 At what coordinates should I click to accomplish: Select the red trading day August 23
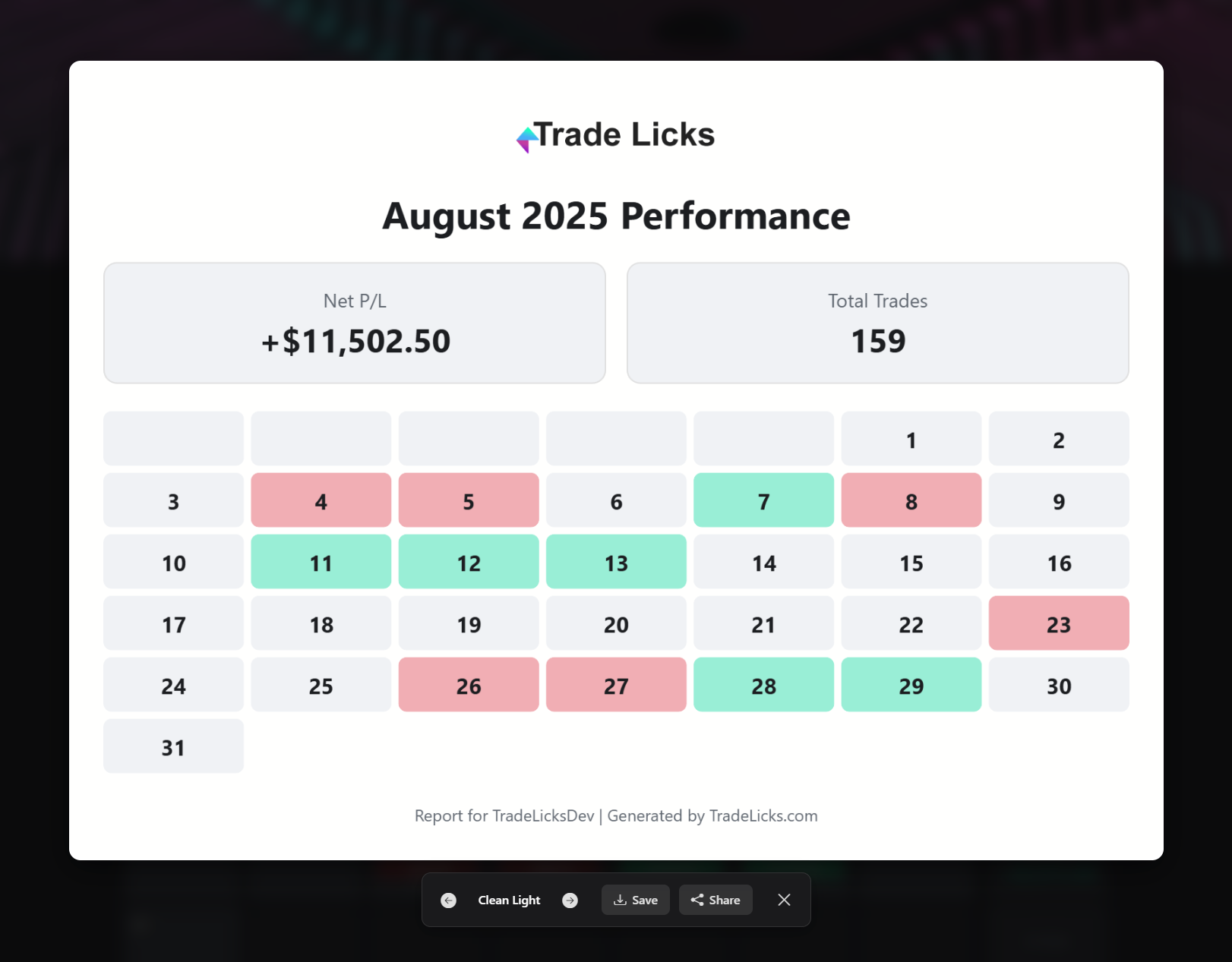coord(1059,623)
